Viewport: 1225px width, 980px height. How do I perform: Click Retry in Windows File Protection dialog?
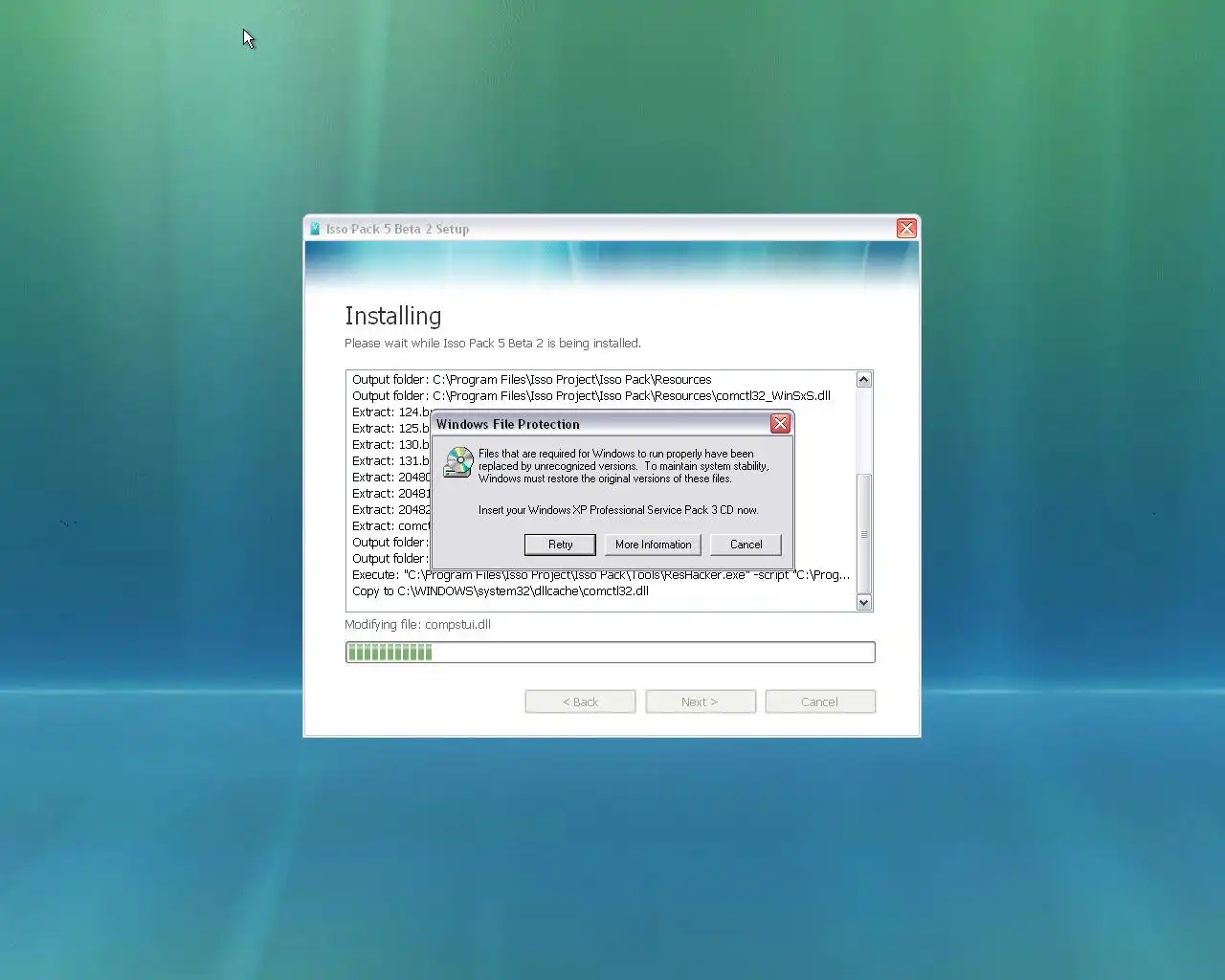560,545
